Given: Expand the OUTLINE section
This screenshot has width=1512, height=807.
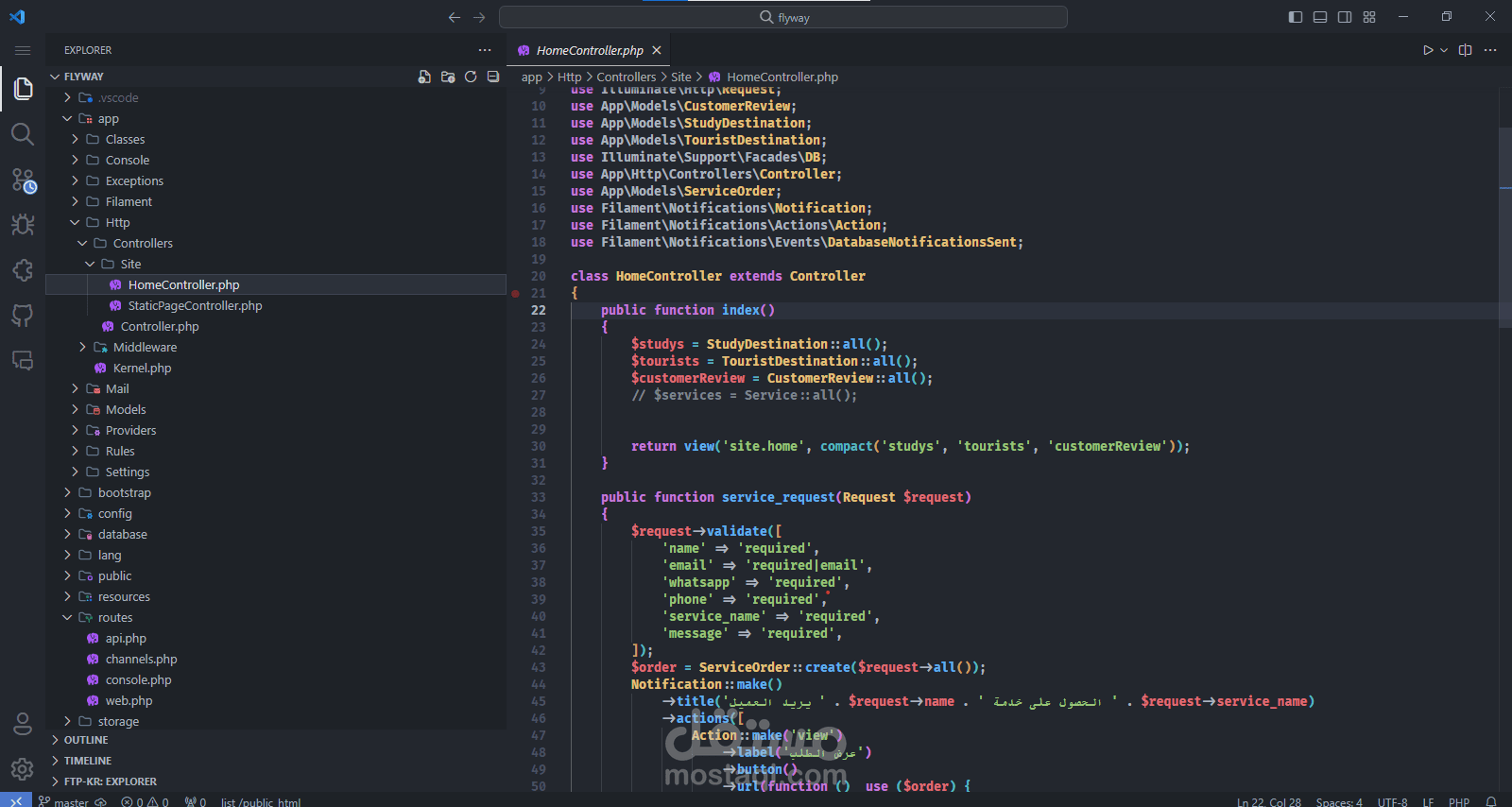Looking at the screenshot, I should click(x=86, y=740).
